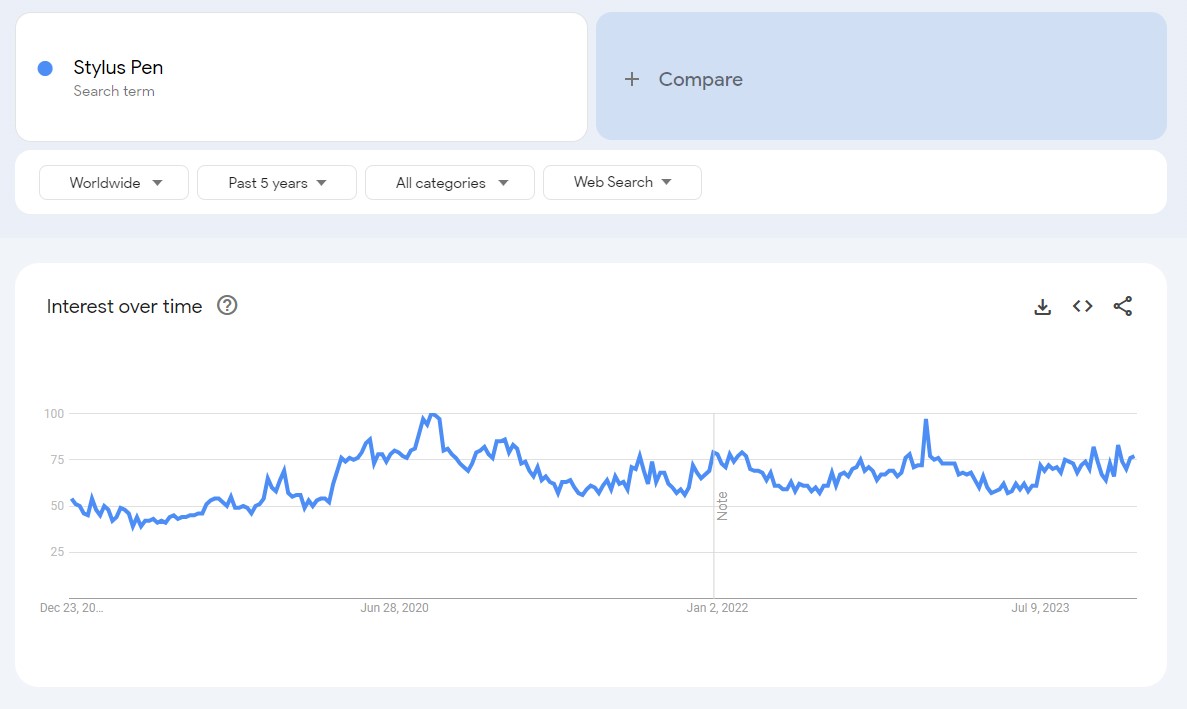Select the Note marker on the chart

722,505
